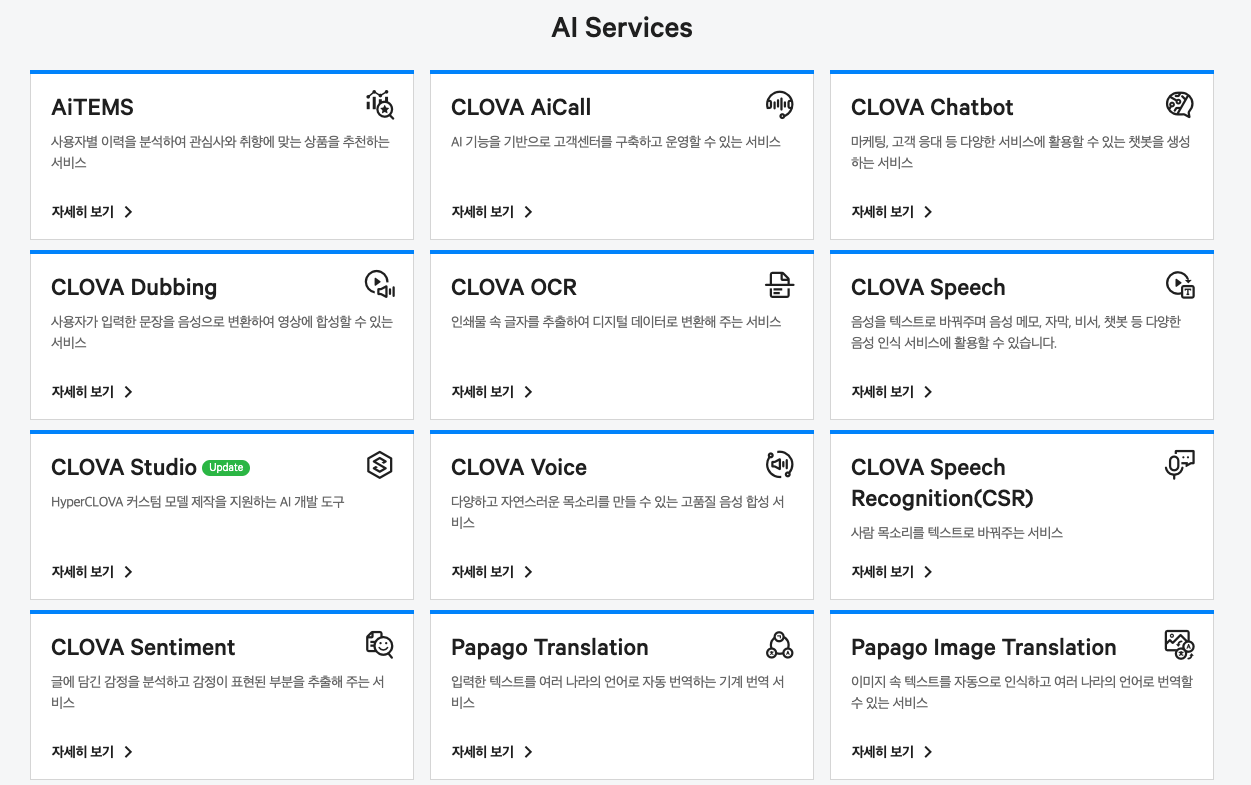This screenshot has width=1251, height=785.
Task: Click the chevron next to CLOVA Voice details
Action: (x=528, y=571)
